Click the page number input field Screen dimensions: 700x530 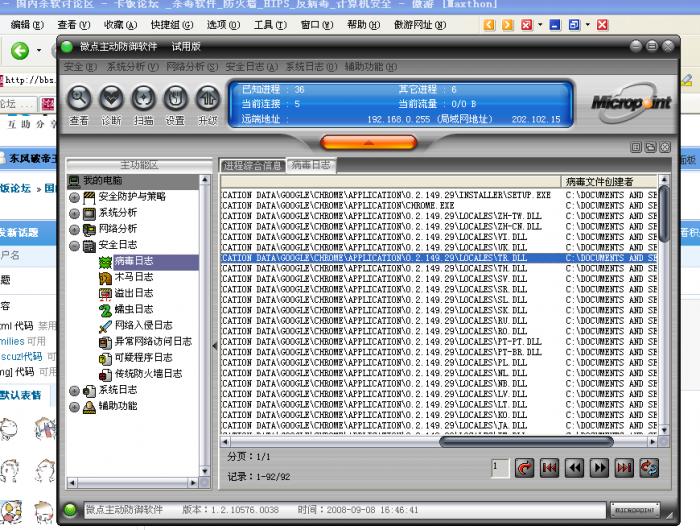(x=500, y=468)
